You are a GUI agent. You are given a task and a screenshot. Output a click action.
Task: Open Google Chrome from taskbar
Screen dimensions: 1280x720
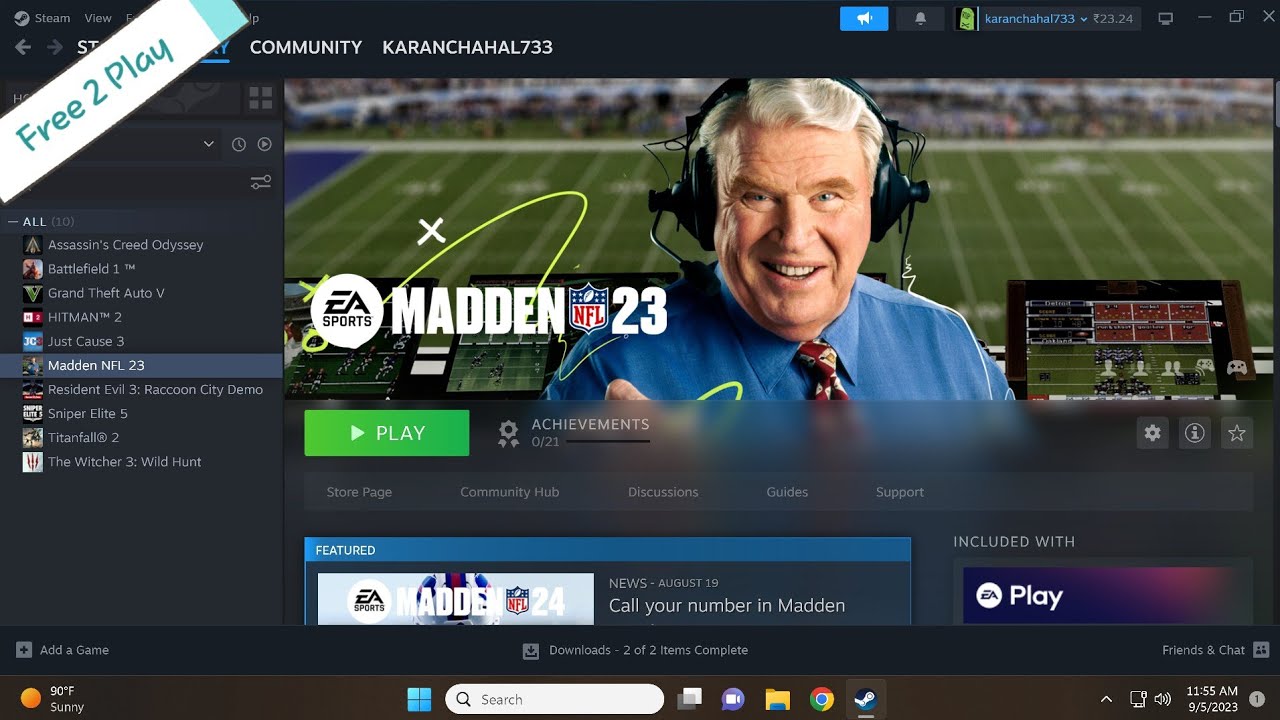(x=822, y=699)
